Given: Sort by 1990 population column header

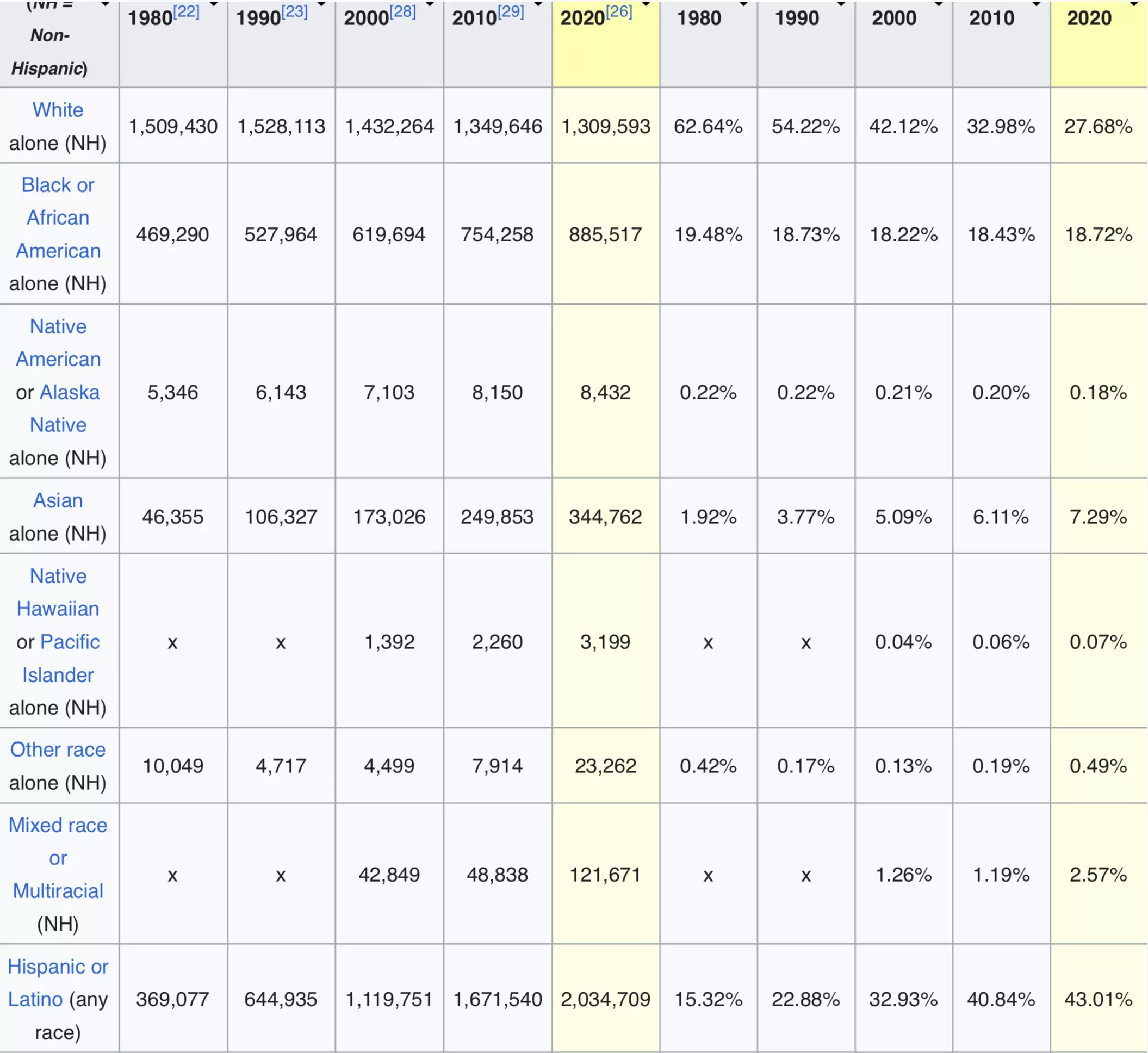Looking at the screenshot, I should pos(282,44).
